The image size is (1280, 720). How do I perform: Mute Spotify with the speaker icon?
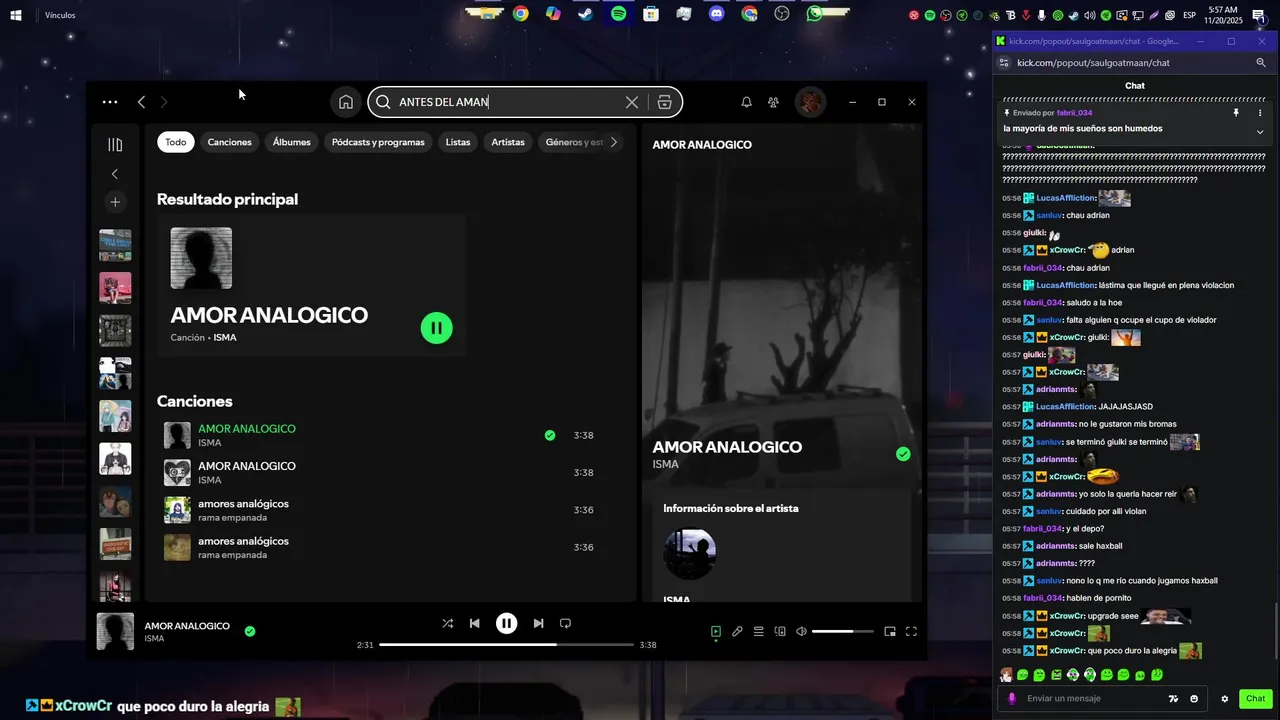click(801, 631)
